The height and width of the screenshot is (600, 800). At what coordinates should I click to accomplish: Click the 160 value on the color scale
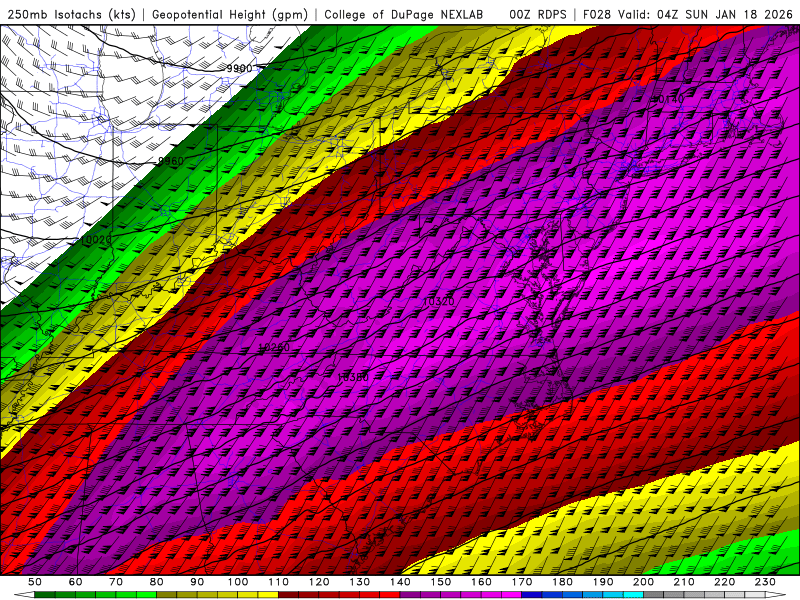point(482,582)
